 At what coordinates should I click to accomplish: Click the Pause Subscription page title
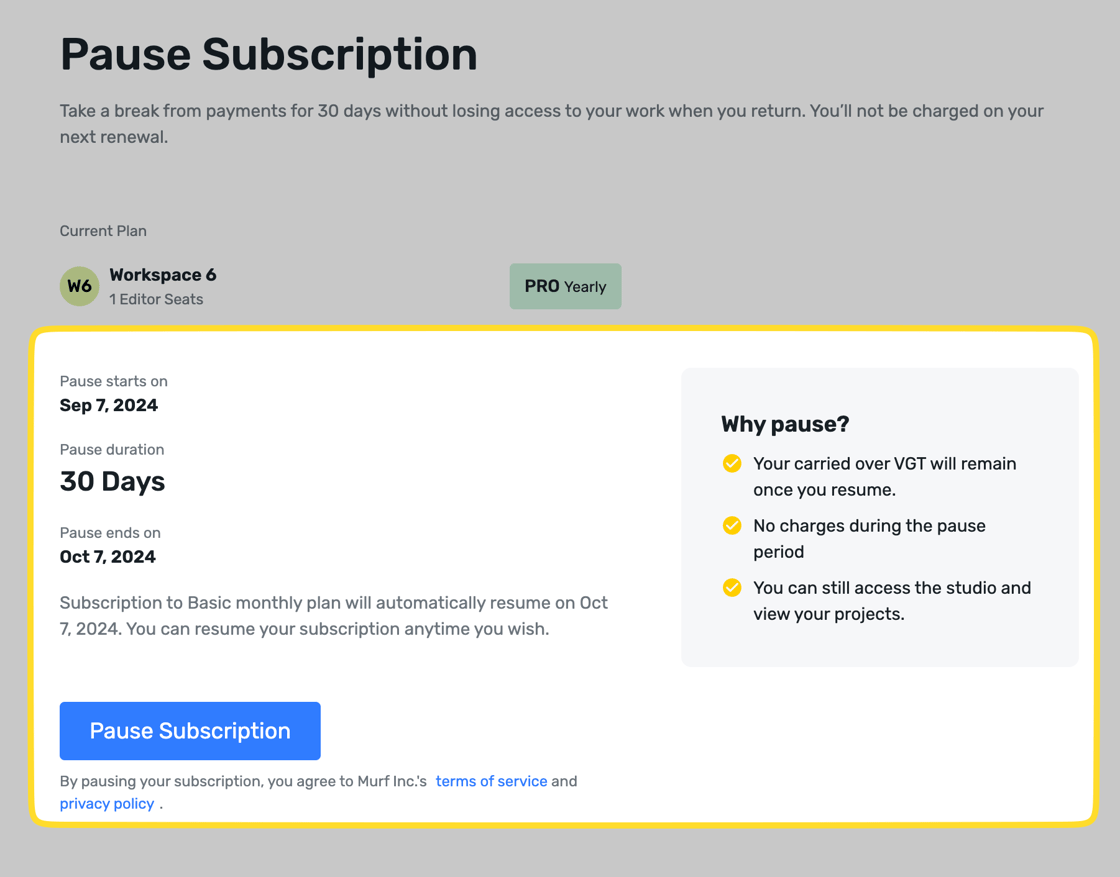point(269,54)
